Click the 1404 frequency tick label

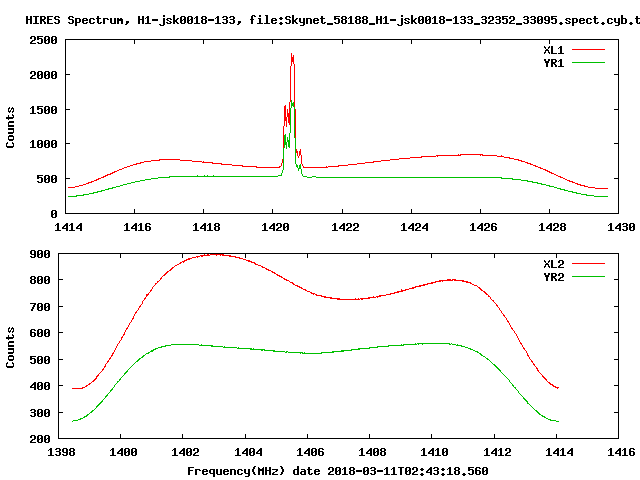coord(248,452)
